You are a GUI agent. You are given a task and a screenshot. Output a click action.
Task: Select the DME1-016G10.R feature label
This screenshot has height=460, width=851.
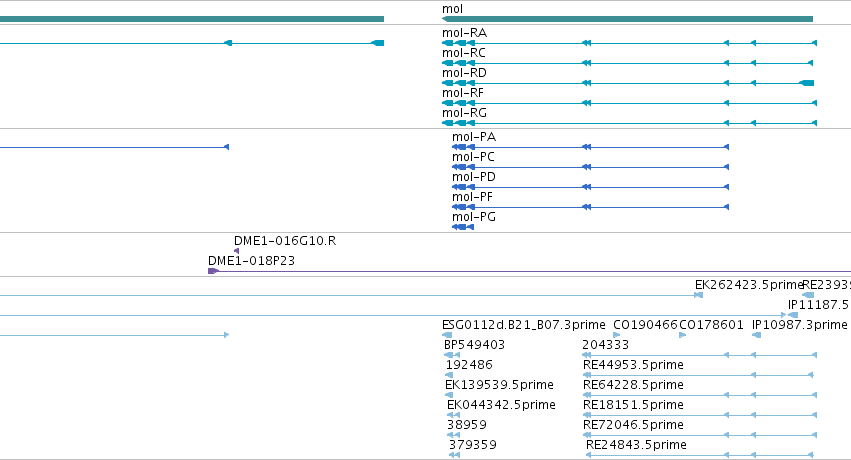[x=285, y=241]
